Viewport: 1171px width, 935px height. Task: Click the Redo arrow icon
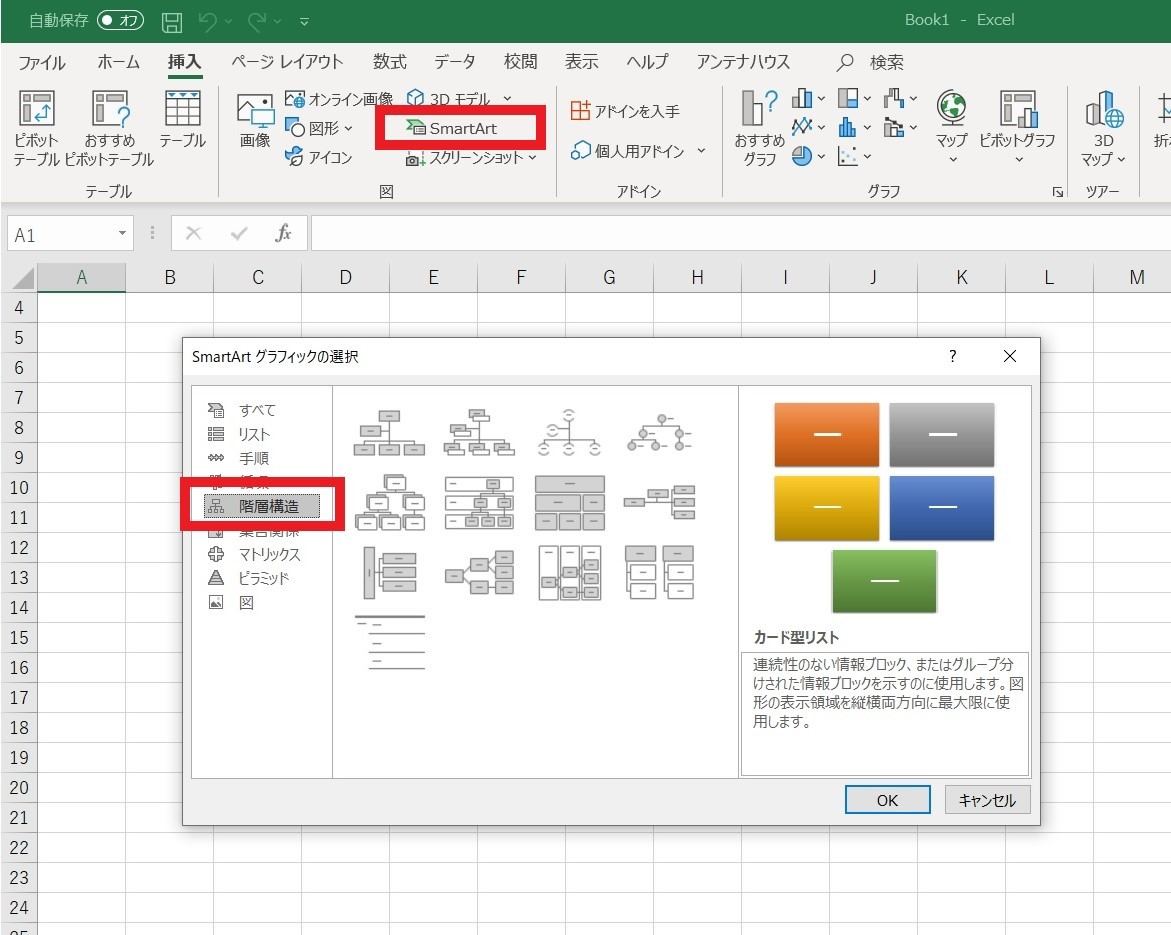tap(257, 22)
